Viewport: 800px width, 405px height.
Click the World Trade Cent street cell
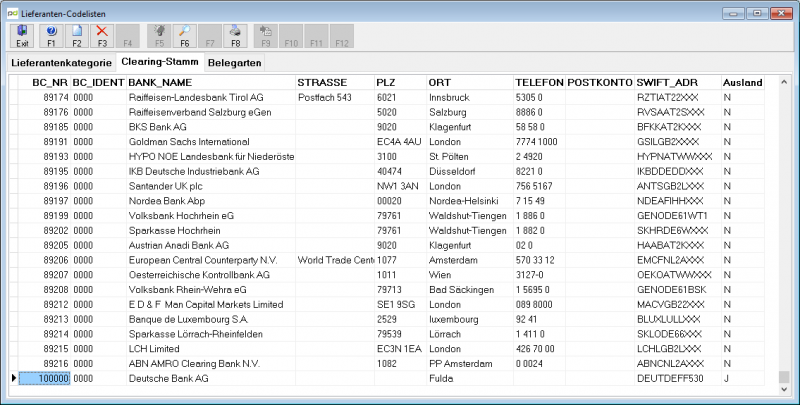(335, 260)
